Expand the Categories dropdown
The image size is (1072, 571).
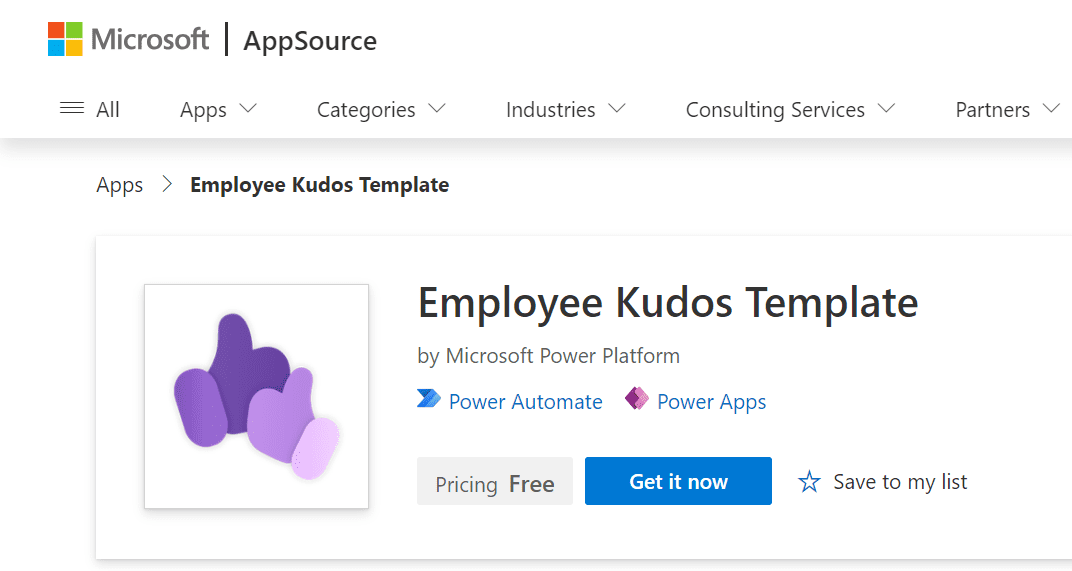381,109
